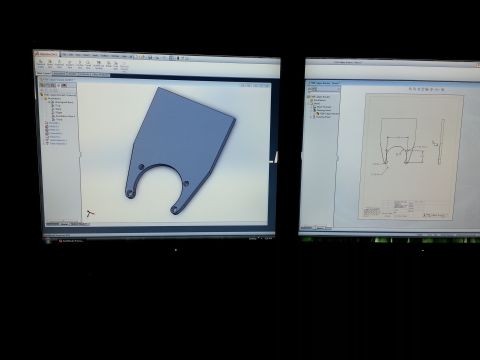Select the slotted hole at the left arm's tip
This screenshot has width=480, height=360.
pyautogui.click(x=131, y=193)
